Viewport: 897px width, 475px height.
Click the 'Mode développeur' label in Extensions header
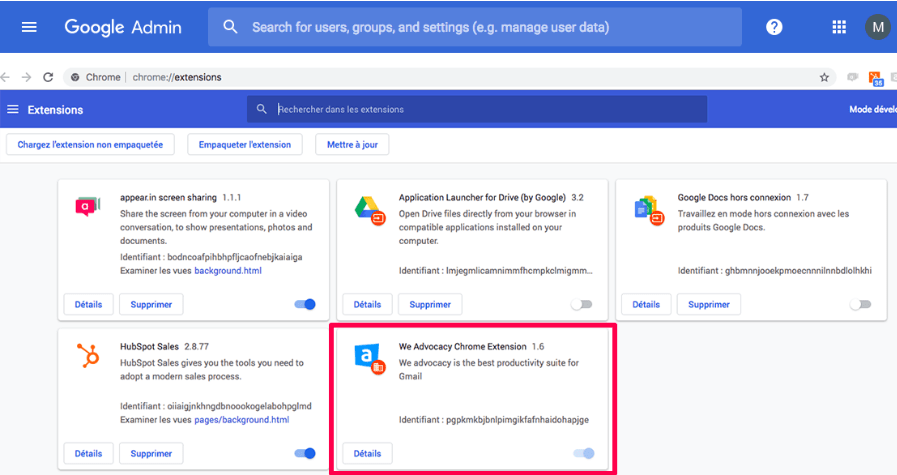[873, 109]
